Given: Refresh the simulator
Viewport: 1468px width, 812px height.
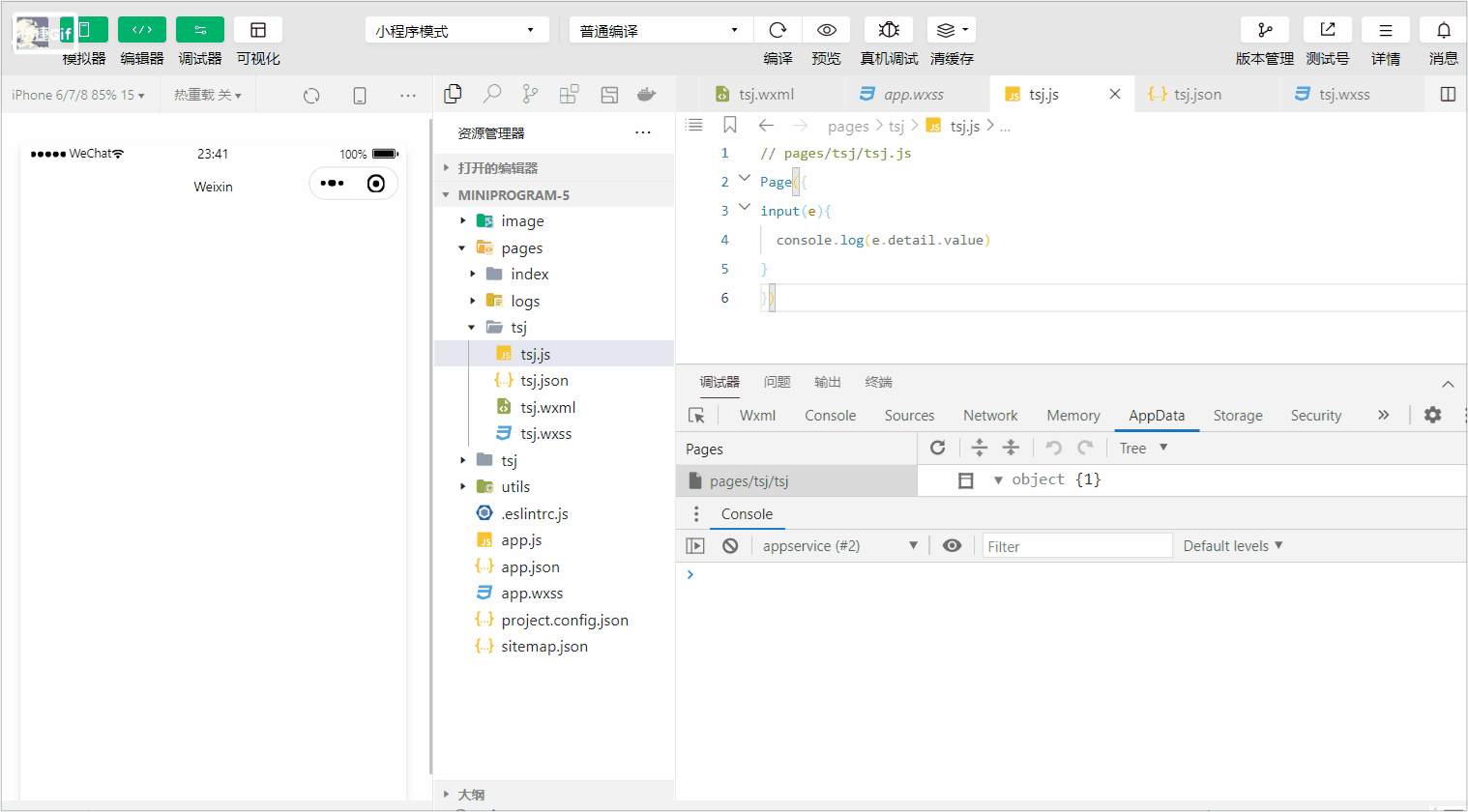Looking at the screenshot, I should 311,96.
